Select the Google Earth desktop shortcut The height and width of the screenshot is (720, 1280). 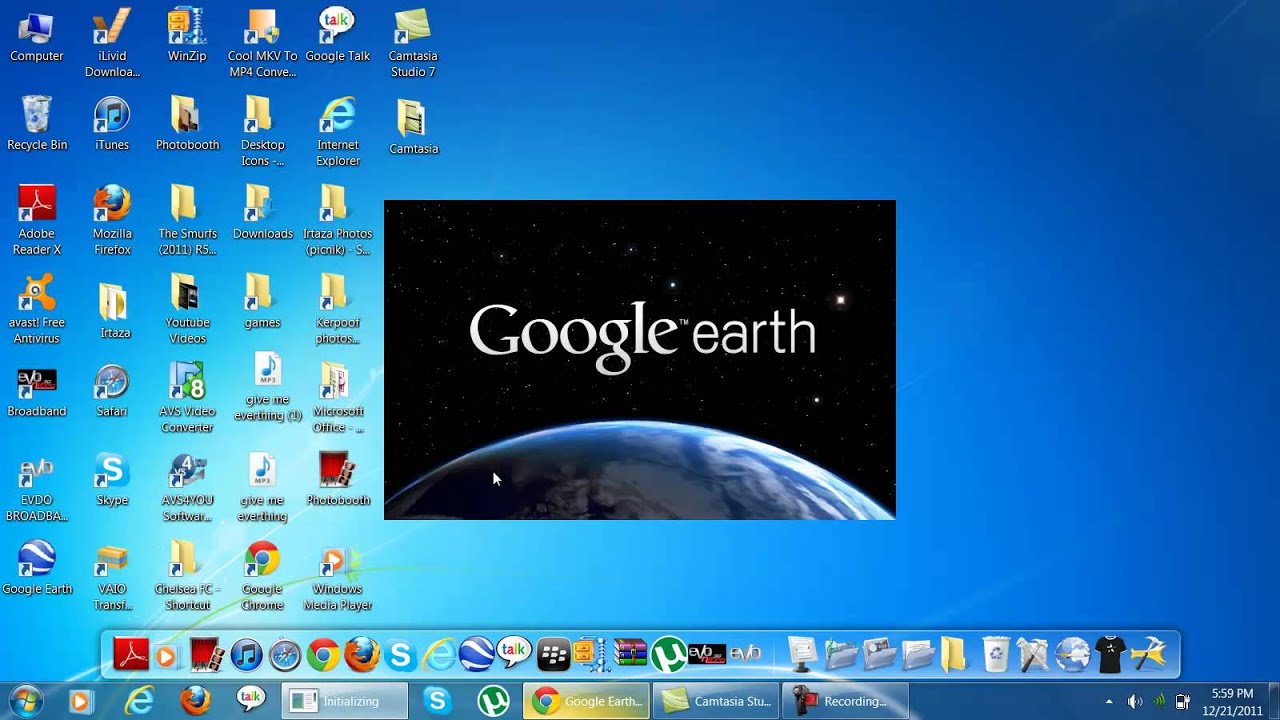pyautogui.click(x=37, y=568)
